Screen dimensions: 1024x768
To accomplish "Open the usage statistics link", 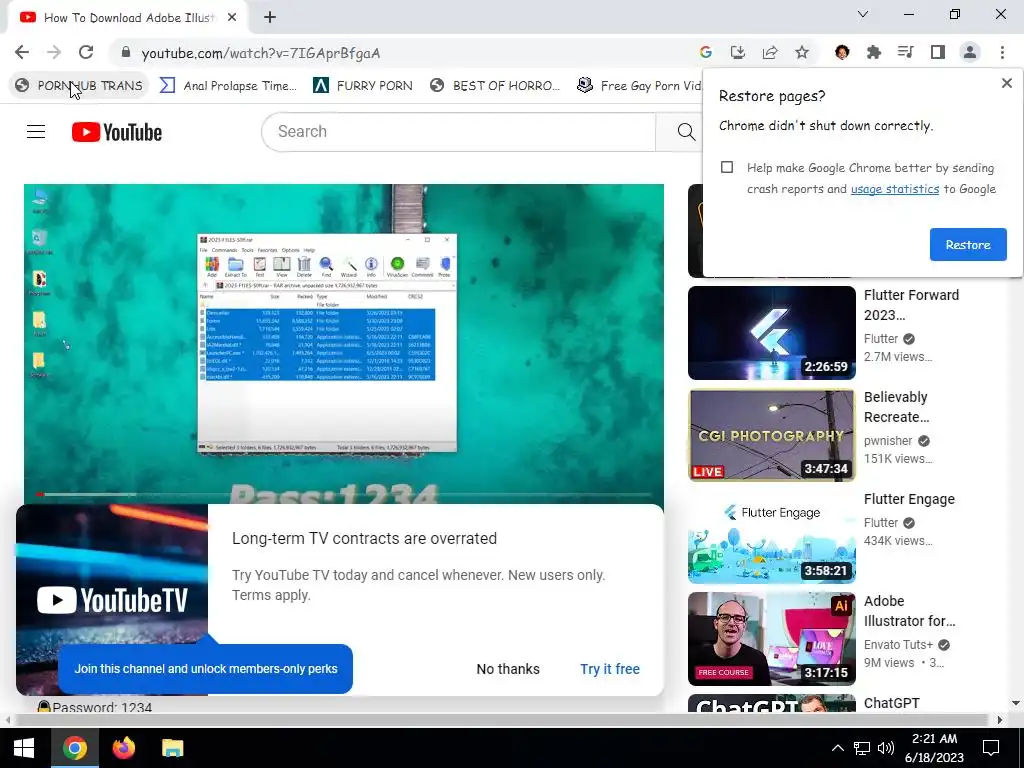I will point(895,189).
